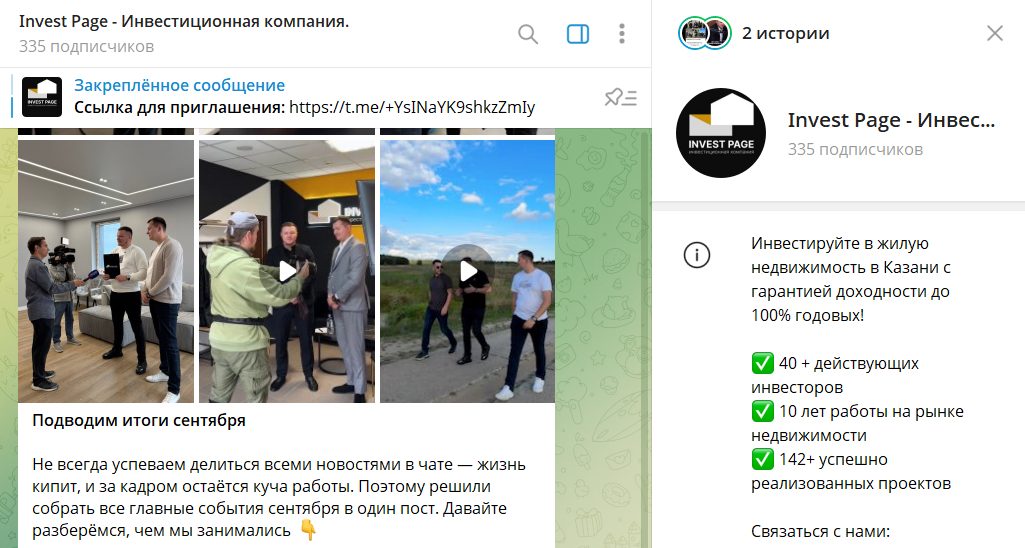
Task: Toggle the right info sidebar panel
Action: 578,34
